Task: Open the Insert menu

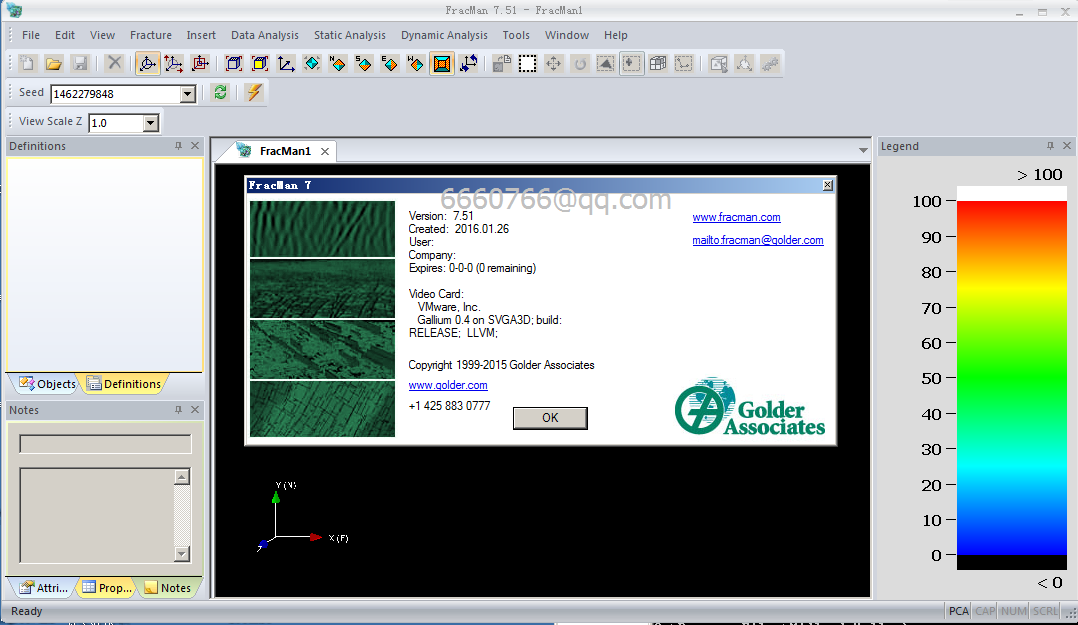Action: pos(201,35)
